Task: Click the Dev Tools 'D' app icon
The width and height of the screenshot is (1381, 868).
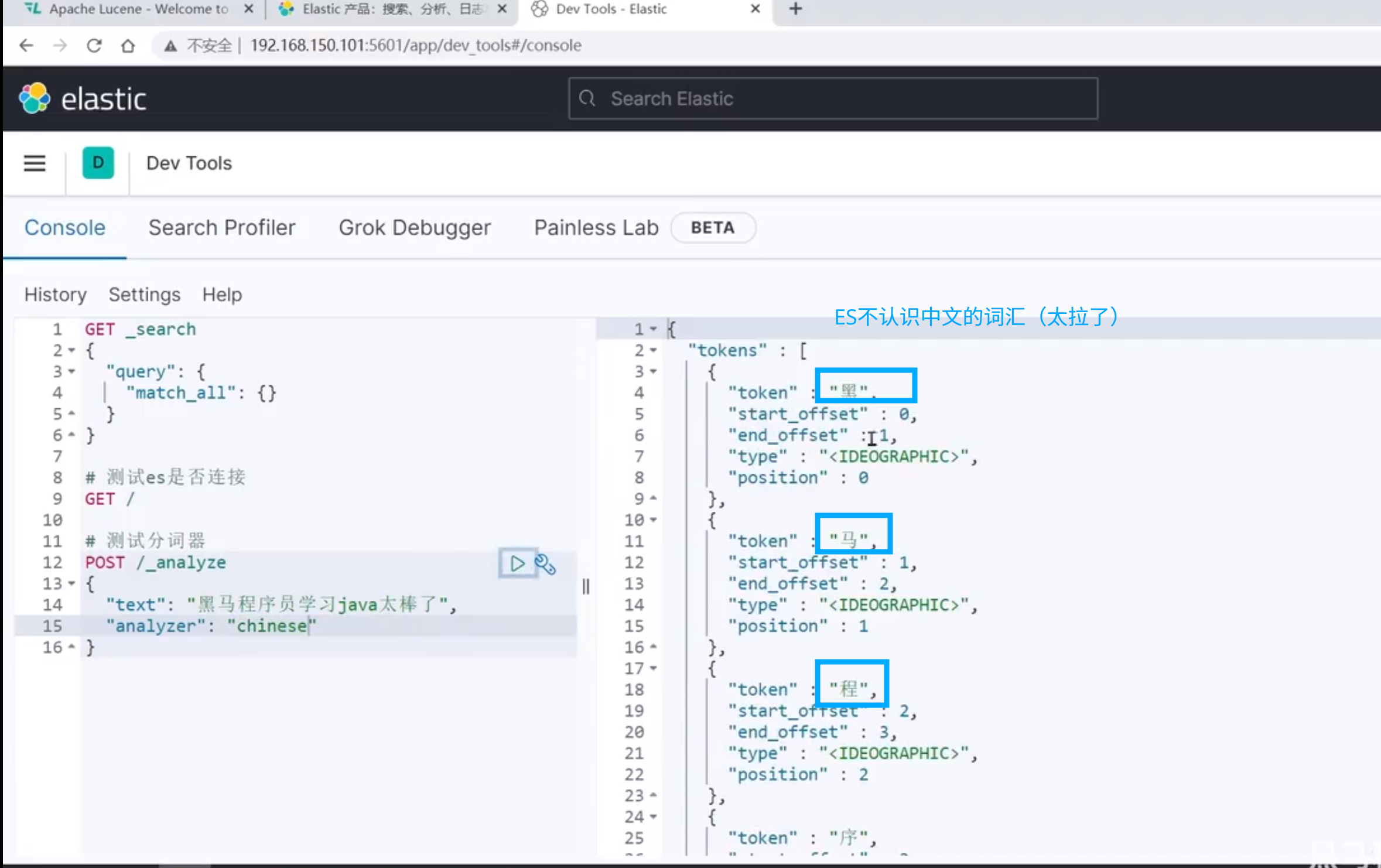Action: tap(98, 163)
